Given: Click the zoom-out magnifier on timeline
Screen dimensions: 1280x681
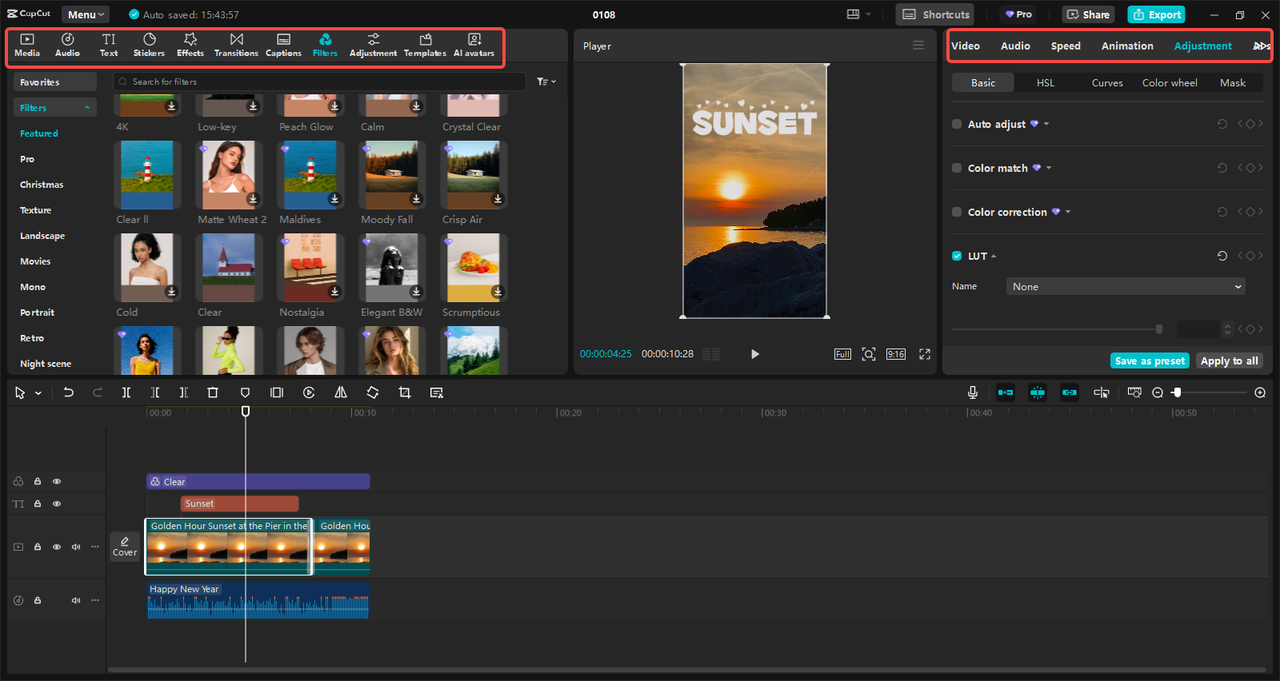Looking at the screenshot, I should tap(1158, 393).
